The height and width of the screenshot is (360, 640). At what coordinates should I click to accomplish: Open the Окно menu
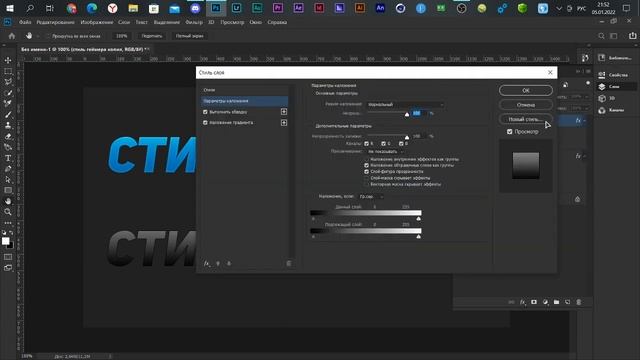pos(256,22)
